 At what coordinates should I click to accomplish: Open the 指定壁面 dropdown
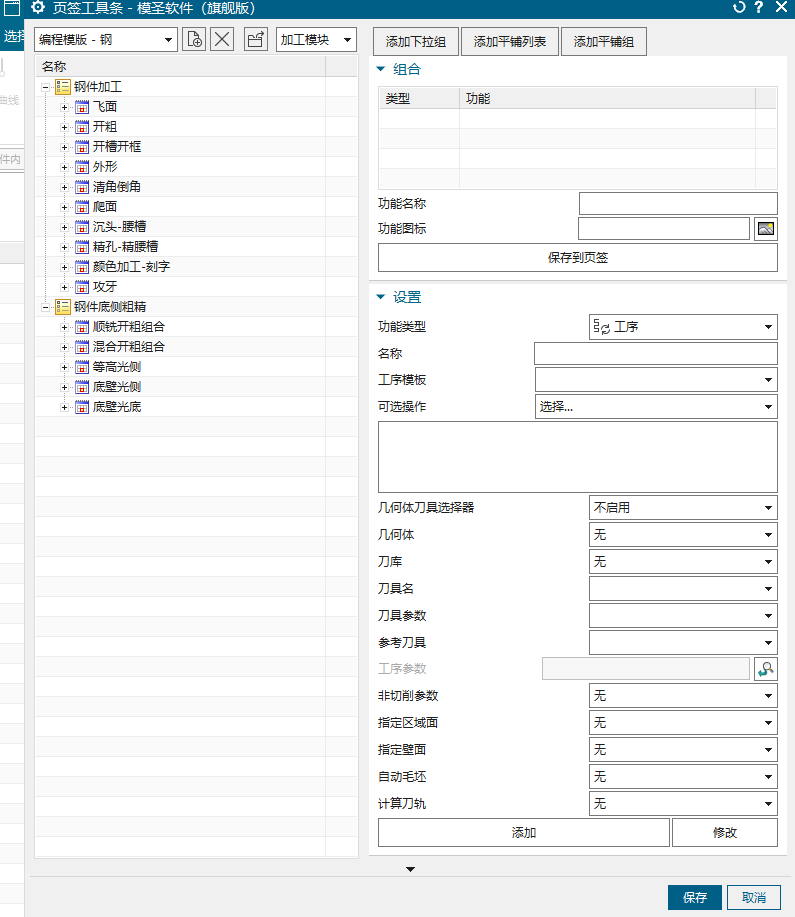(x=683, y=750)
